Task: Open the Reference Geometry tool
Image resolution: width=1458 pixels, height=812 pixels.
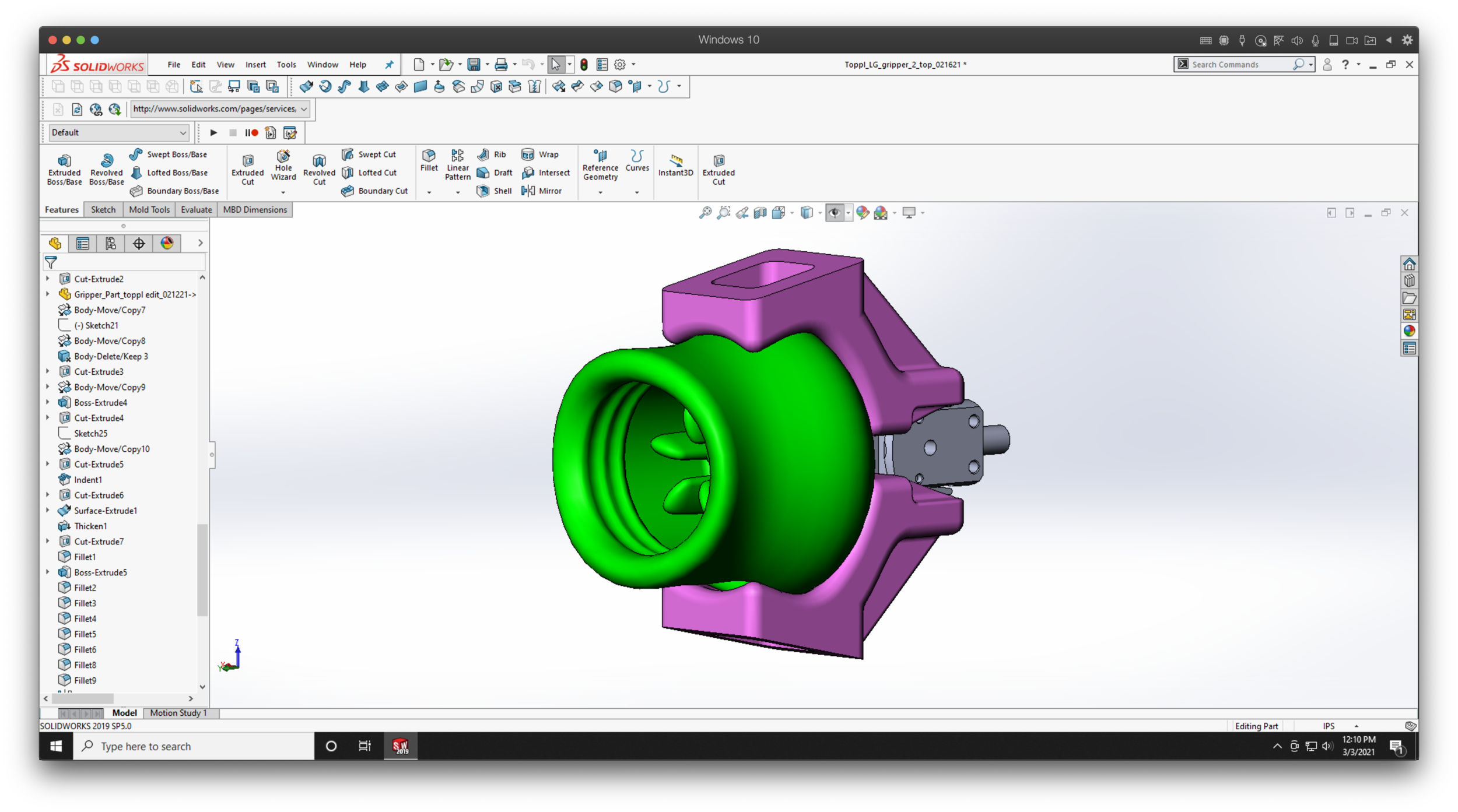Action: tap(600, 165)
